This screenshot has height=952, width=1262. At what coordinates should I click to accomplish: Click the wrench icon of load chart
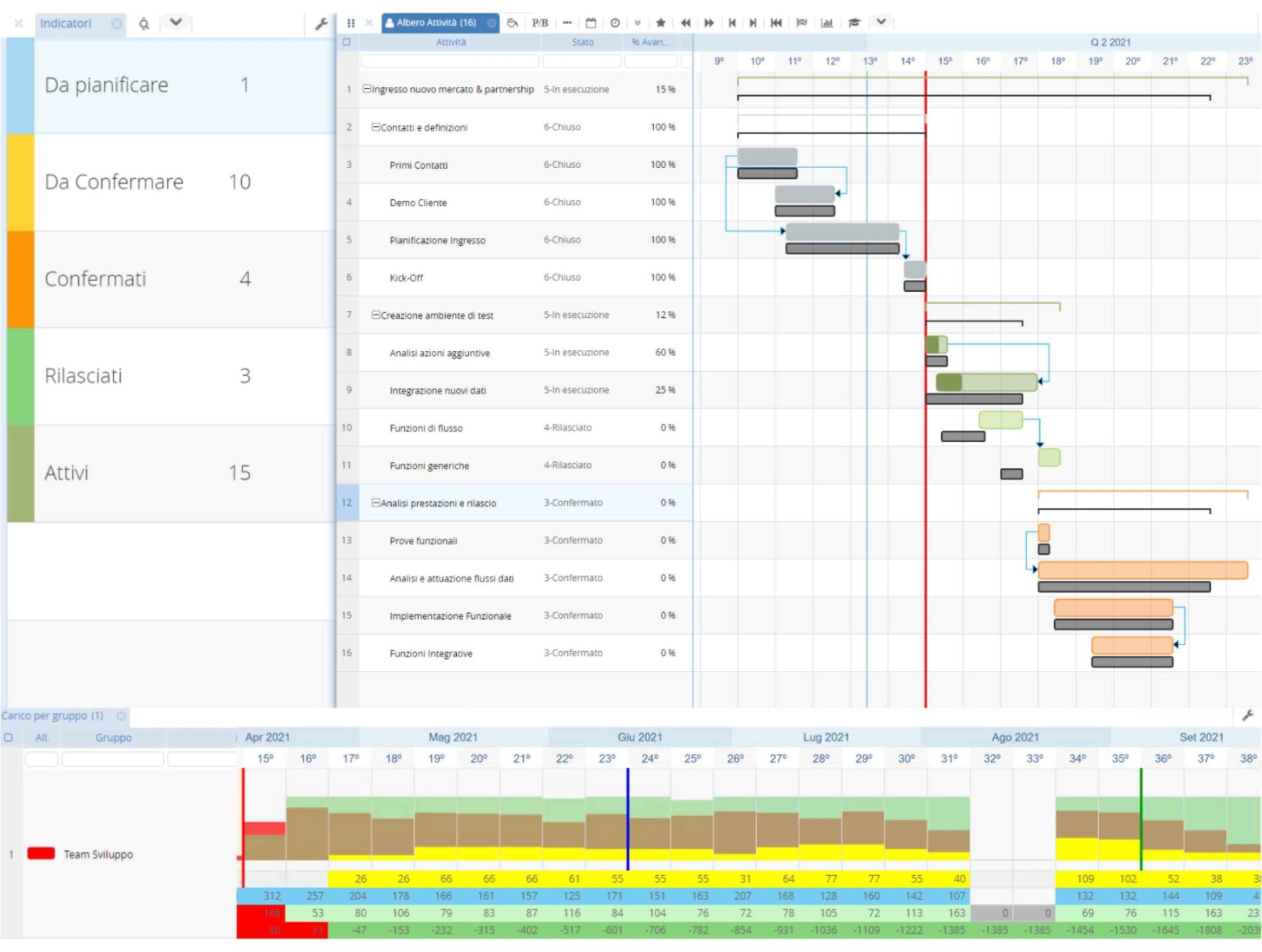1247,716
